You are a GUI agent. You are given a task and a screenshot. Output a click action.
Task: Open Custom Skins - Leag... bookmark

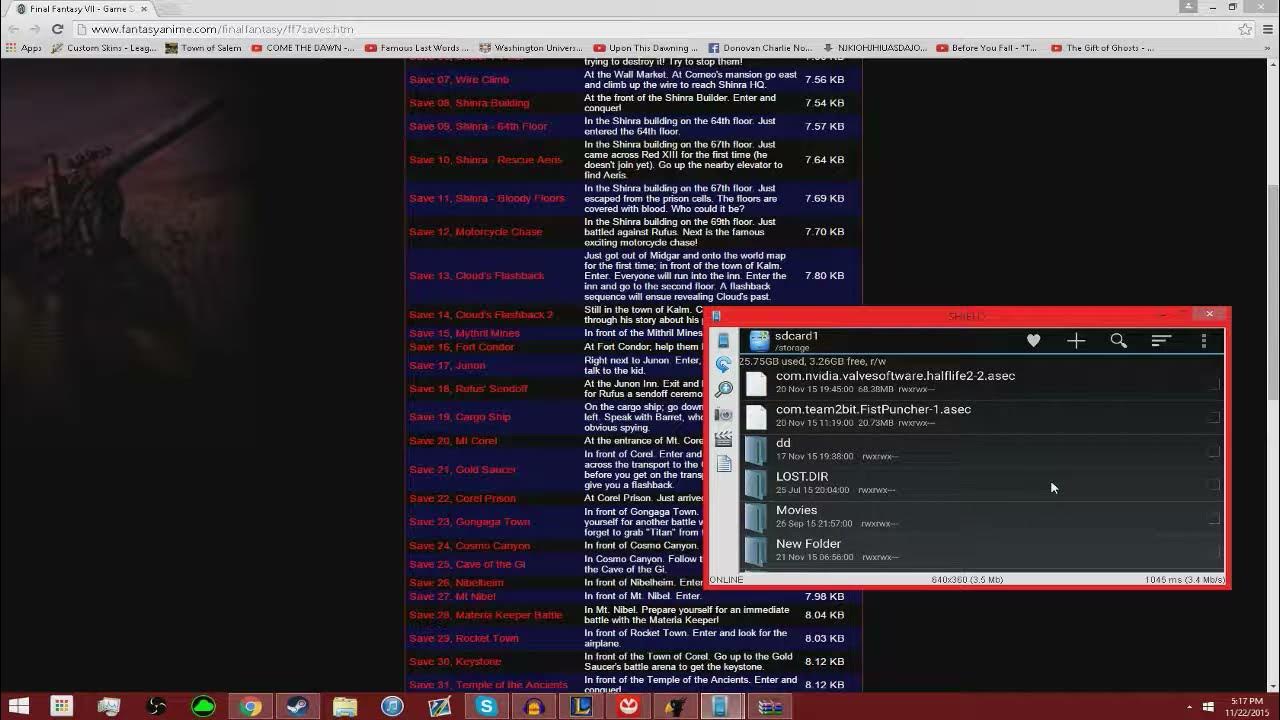104,48
